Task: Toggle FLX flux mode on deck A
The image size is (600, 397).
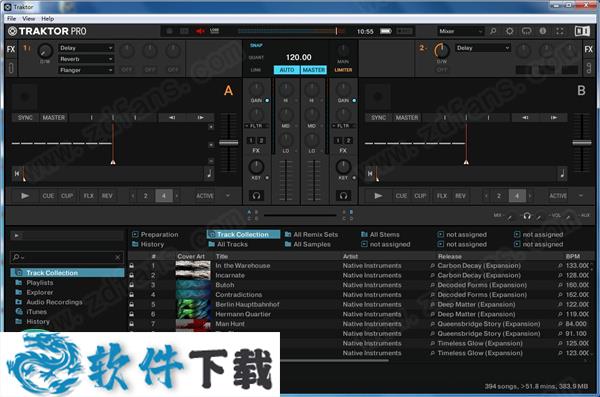Action: [x=88, y=196]
